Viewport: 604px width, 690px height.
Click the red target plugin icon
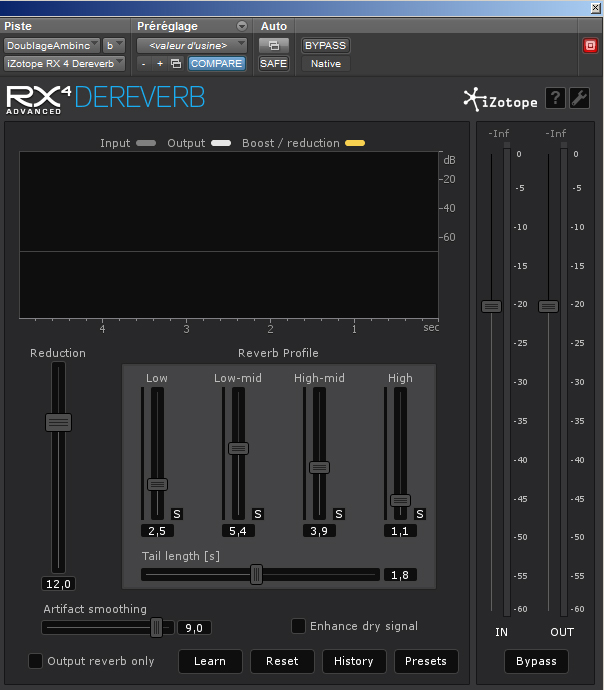pyautogui.click(x=590, y=45)
